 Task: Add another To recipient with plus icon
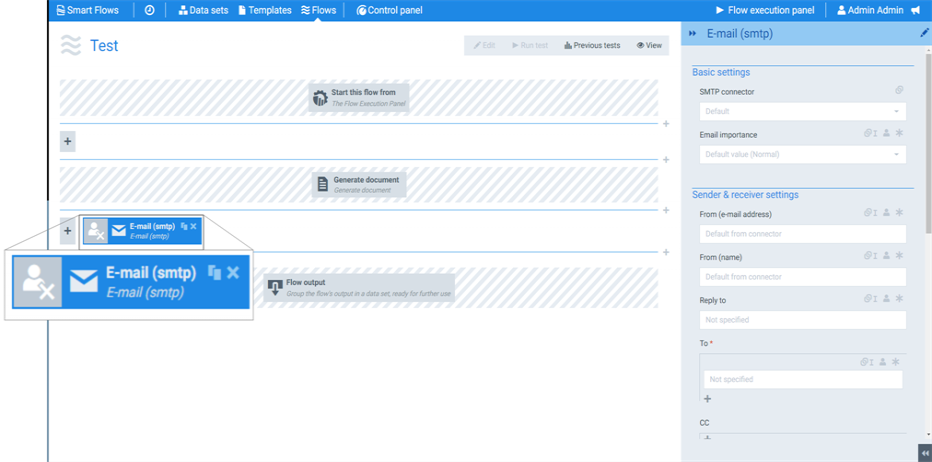pyautogui.click(x=707, y=399)
